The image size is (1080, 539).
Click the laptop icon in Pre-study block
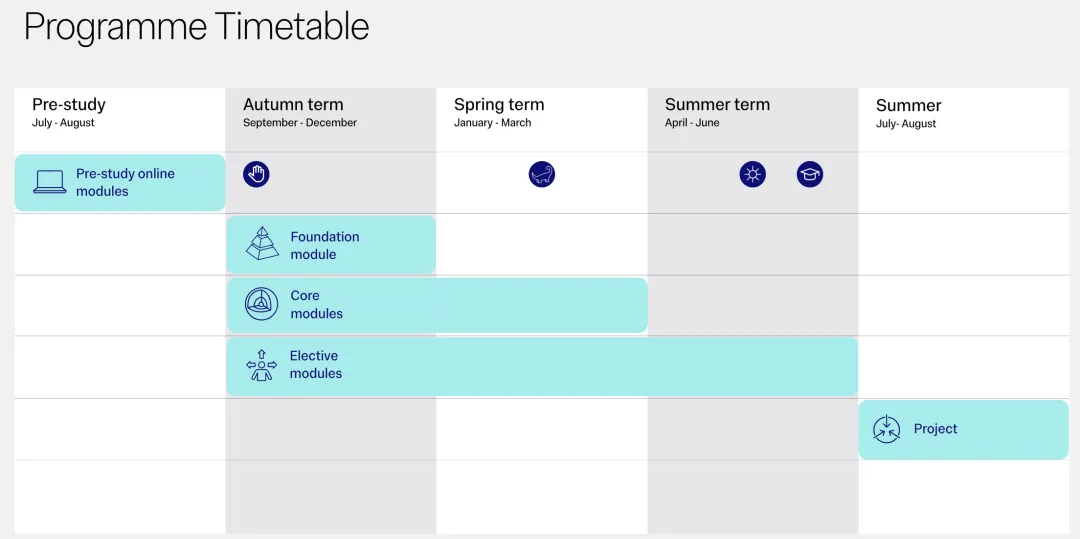(x=49, y=182)
